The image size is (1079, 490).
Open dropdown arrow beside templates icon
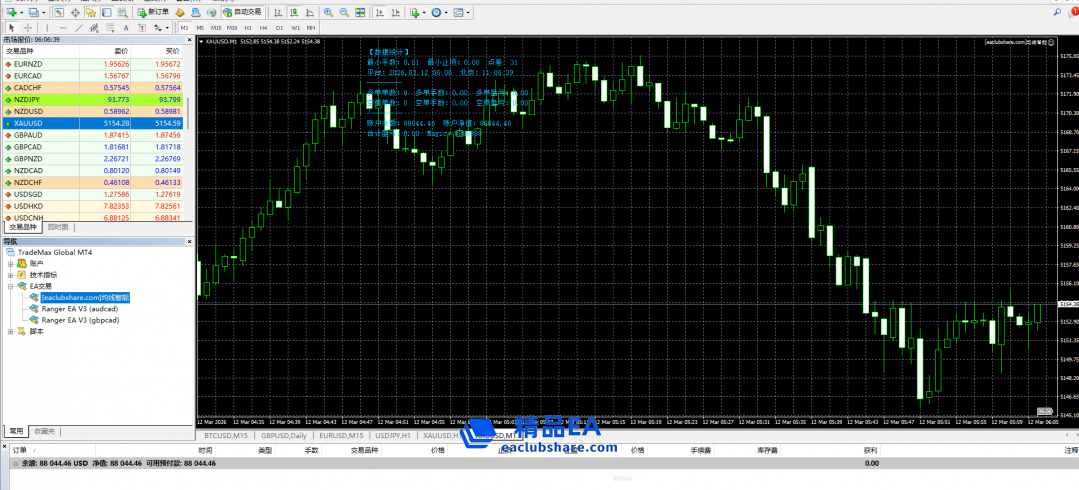pyautogui.click(x=468, y=12)
